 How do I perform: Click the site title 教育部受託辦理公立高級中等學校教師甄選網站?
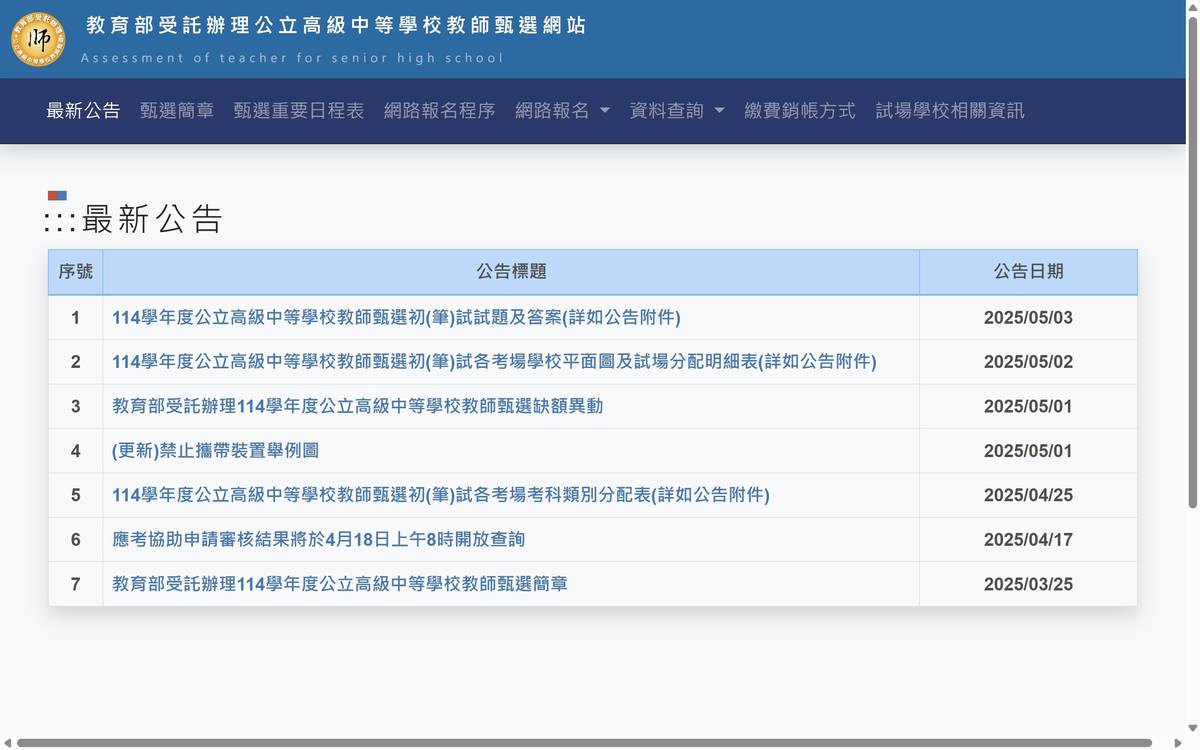337,26
